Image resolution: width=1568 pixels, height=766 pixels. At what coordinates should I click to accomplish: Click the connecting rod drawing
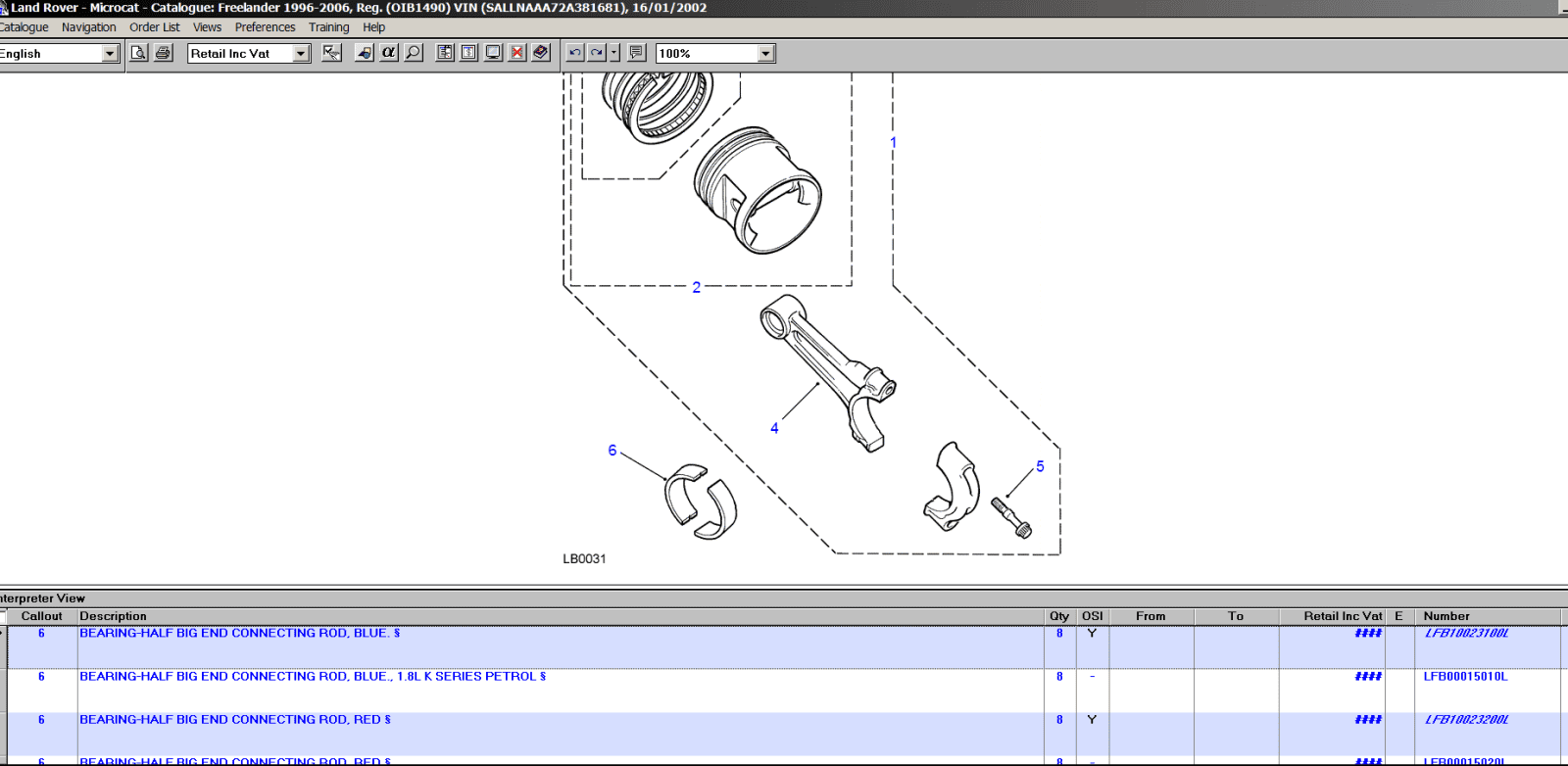coord(828,372)
